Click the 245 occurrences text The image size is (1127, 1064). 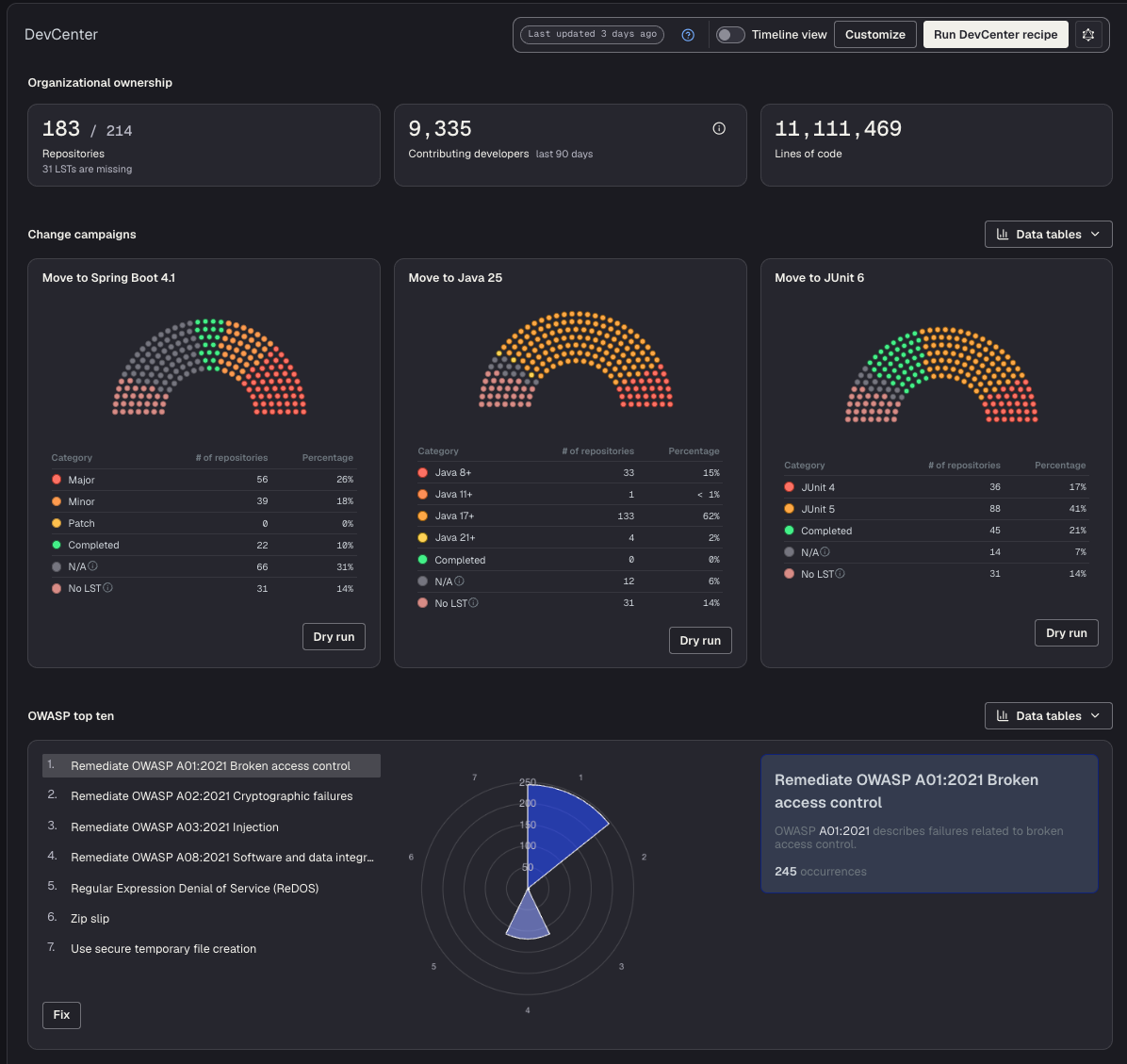pos(820,872)
